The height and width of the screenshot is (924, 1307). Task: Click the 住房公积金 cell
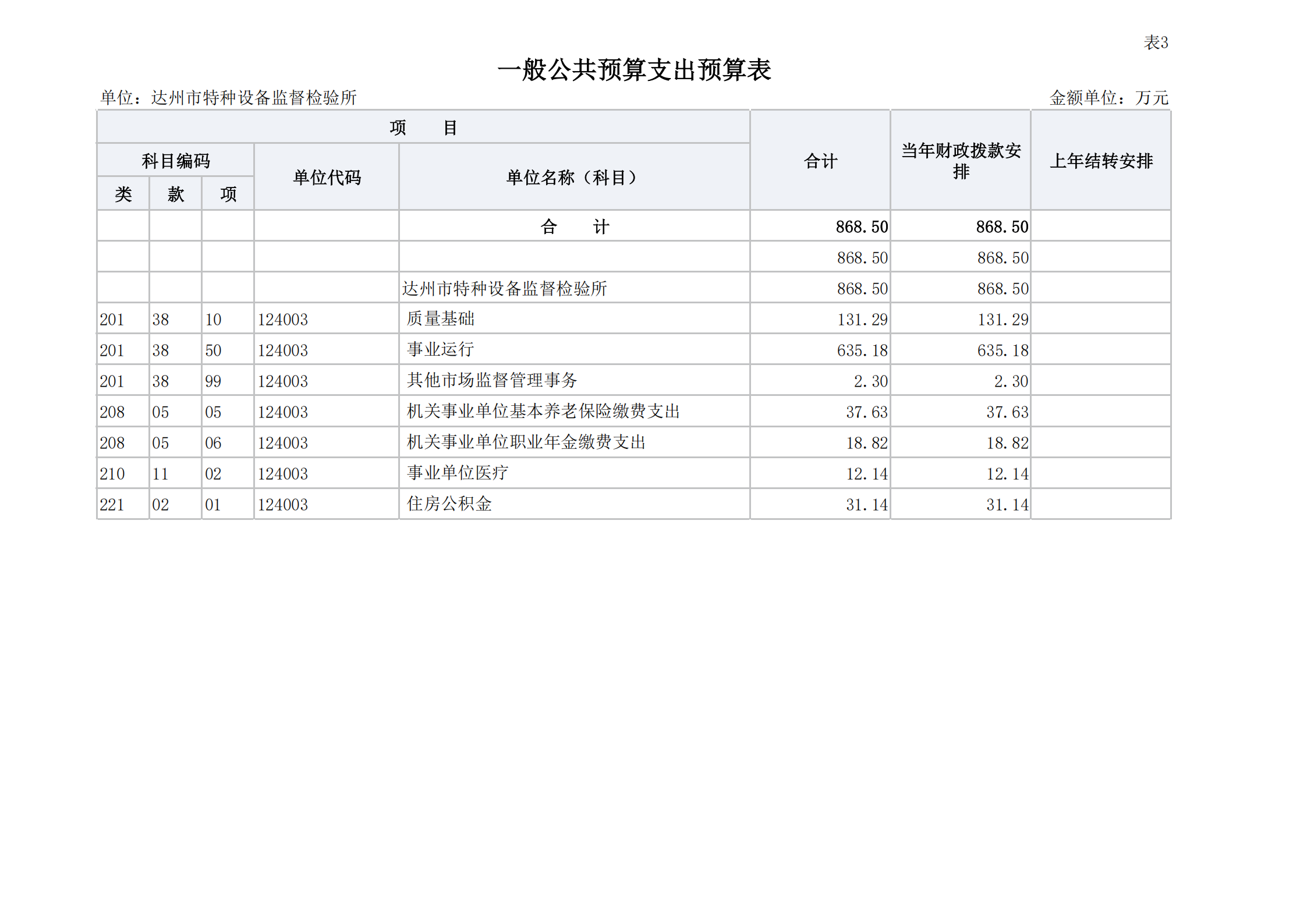(449, 504)
